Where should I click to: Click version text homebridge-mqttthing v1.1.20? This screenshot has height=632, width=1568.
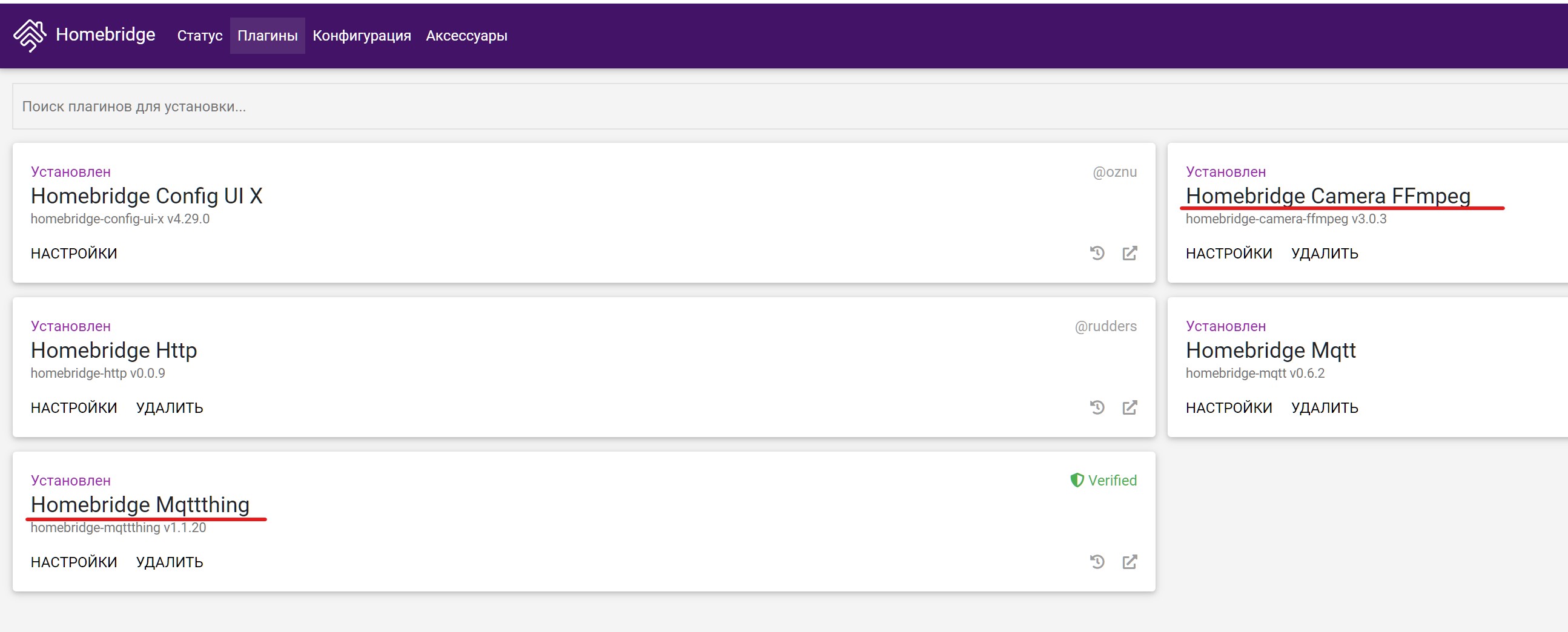click(x=118, y=528)
